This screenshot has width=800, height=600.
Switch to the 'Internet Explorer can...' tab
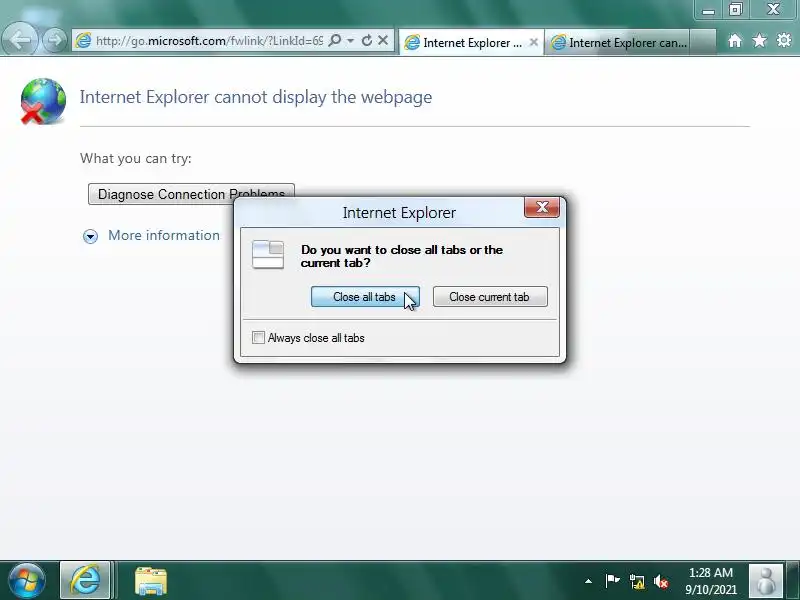click(617, 42)
